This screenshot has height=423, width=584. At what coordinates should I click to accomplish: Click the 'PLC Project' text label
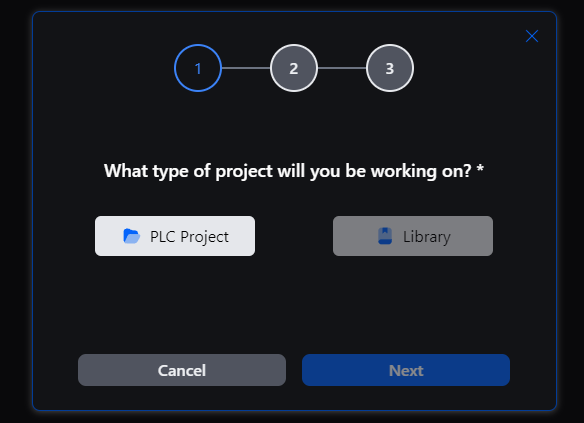click(189, 237)
